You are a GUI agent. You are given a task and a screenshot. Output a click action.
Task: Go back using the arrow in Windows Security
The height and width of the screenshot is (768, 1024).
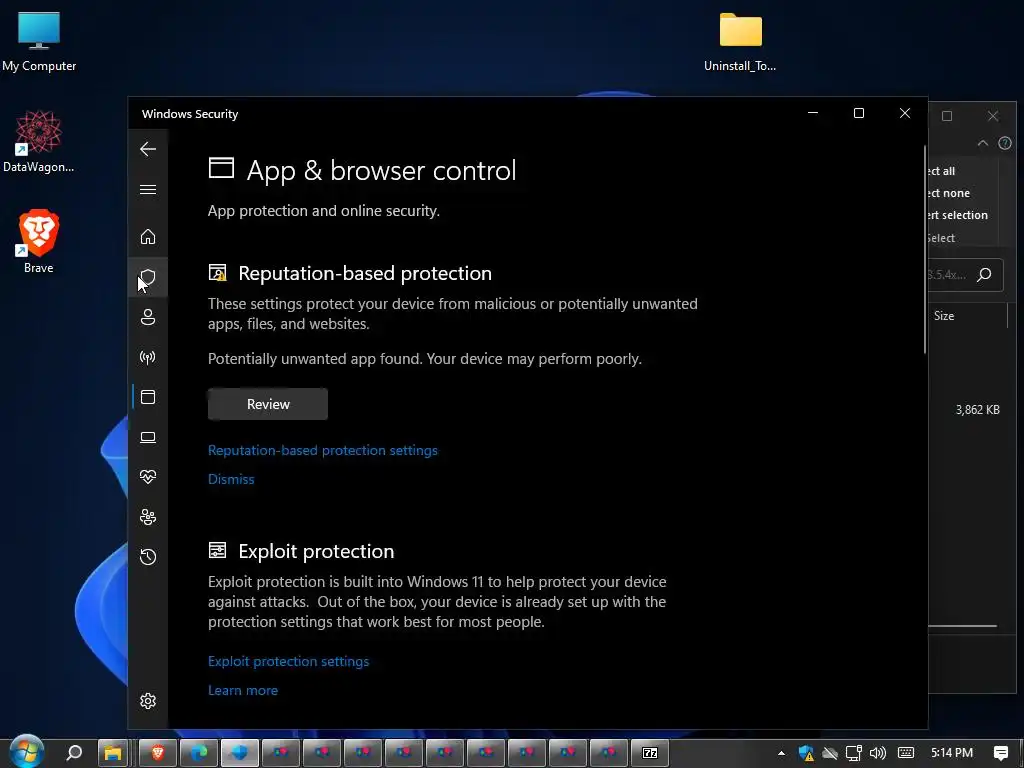coord(148,149)
